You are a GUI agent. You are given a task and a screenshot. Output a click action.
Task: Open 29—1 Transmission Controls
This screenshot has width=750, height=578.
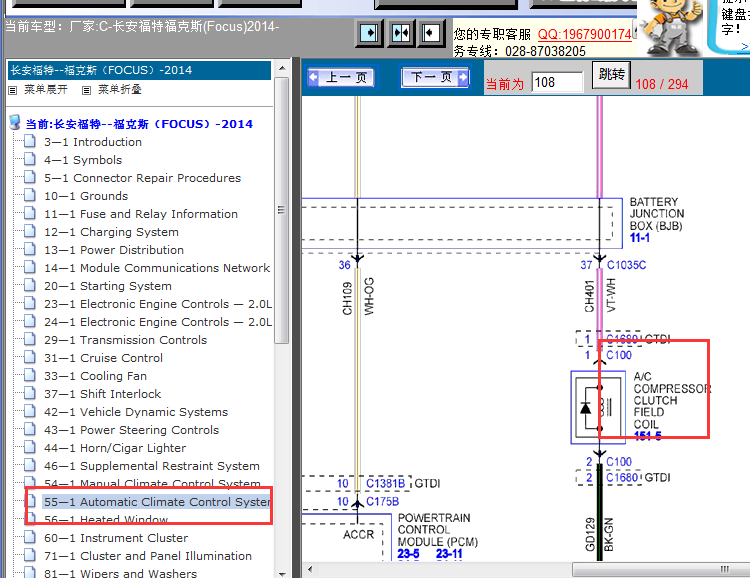click(125, 340)
